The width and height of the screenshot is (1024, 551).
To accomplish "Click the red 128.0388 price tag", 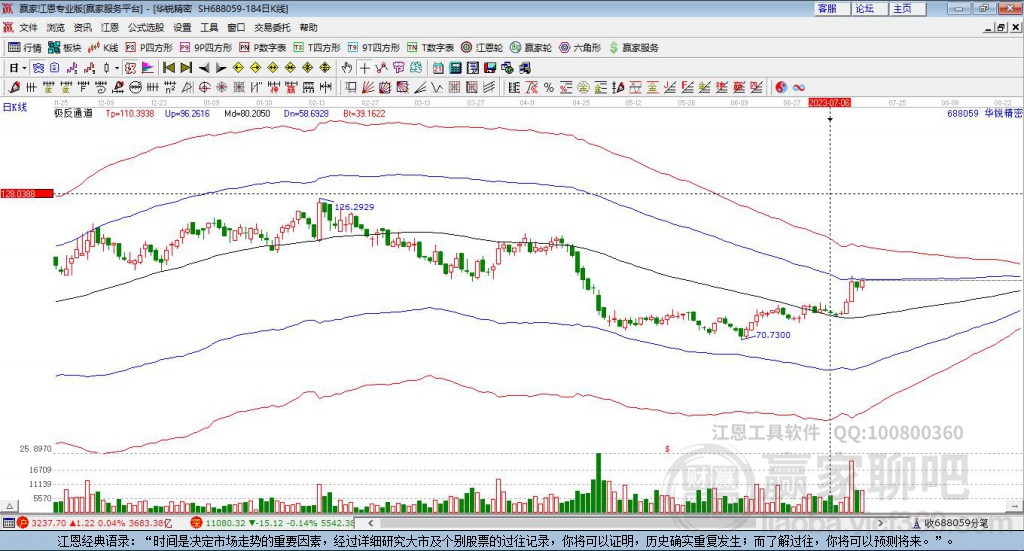I will [27, 194].
